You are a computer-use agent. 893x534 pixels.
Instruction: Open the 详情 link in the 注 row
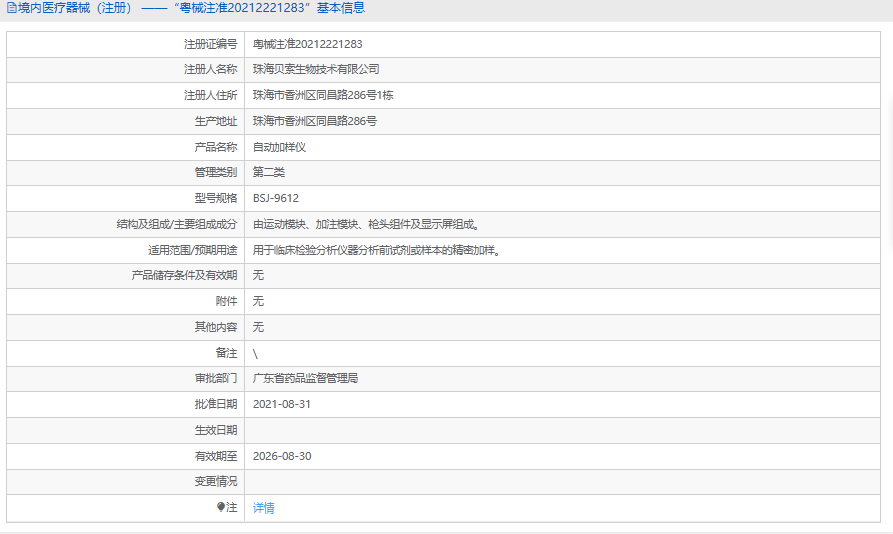(x=263, y=508)
